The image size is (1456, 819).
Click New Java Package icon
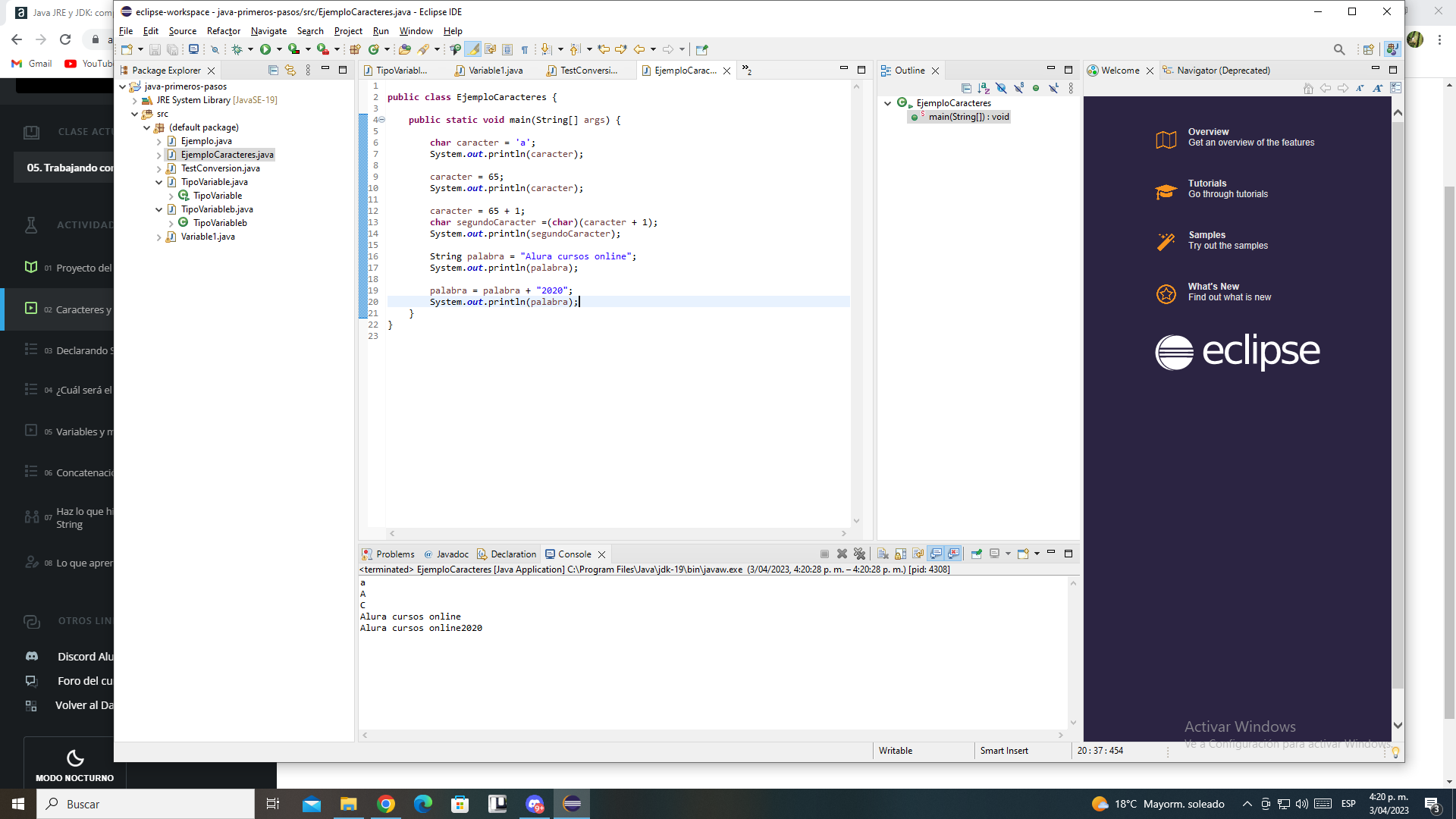pyautogui.click(x=355, y=49)
